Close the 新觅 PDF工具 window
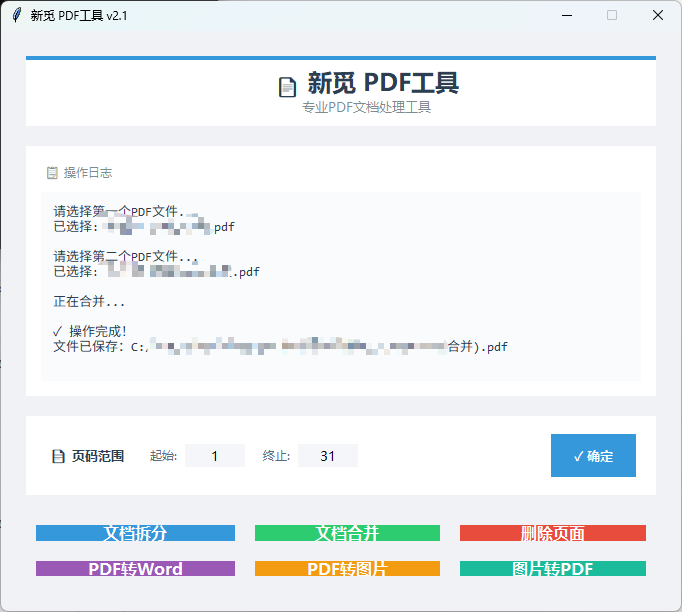 point(658,15)
